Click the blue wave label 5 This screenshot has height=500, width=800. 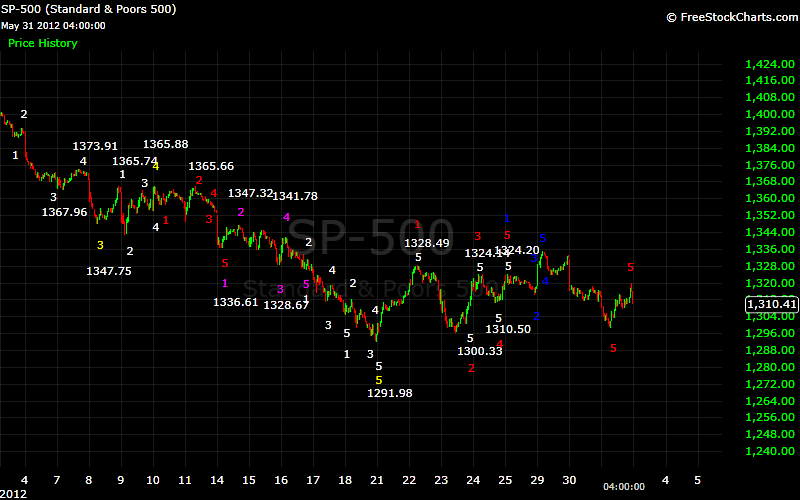point(542,238)
